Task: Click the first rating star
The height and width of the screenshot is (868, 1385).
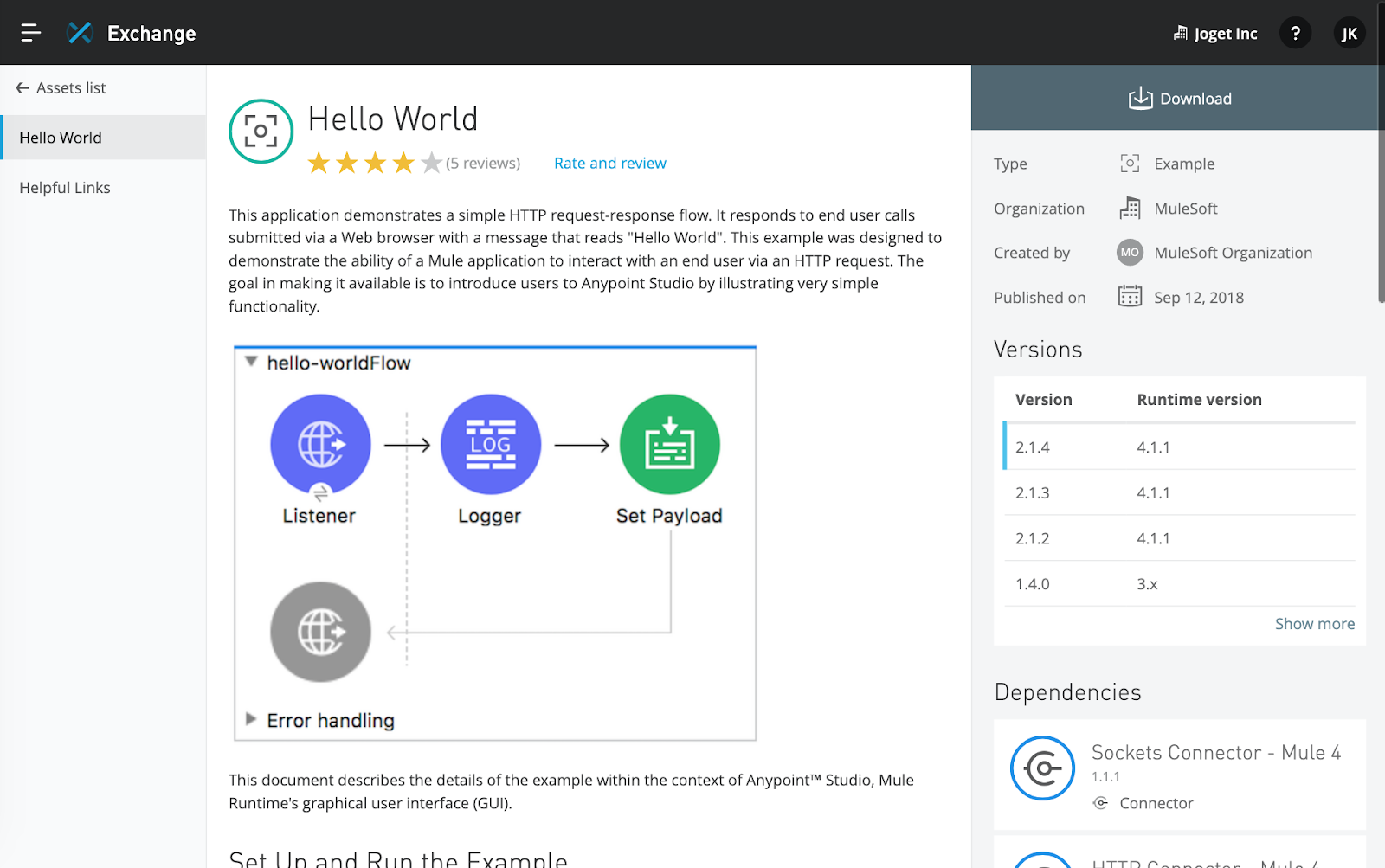Action: click(319, 163)
